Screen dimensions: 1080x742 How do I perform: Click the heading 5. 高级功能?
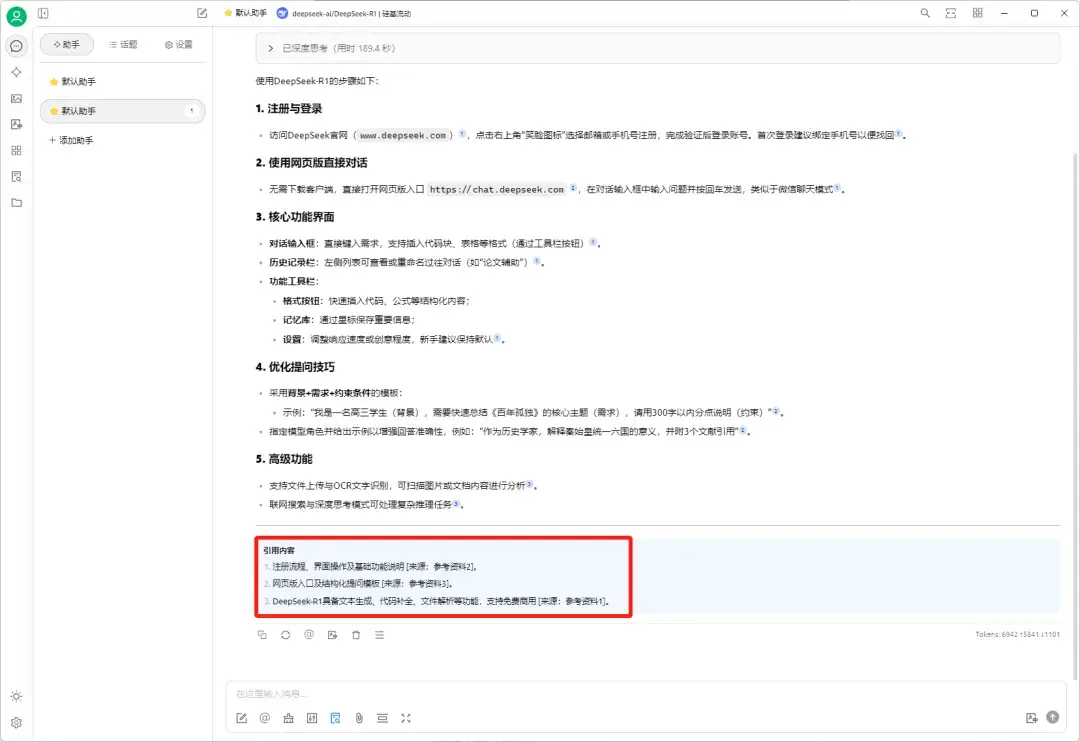284,459
